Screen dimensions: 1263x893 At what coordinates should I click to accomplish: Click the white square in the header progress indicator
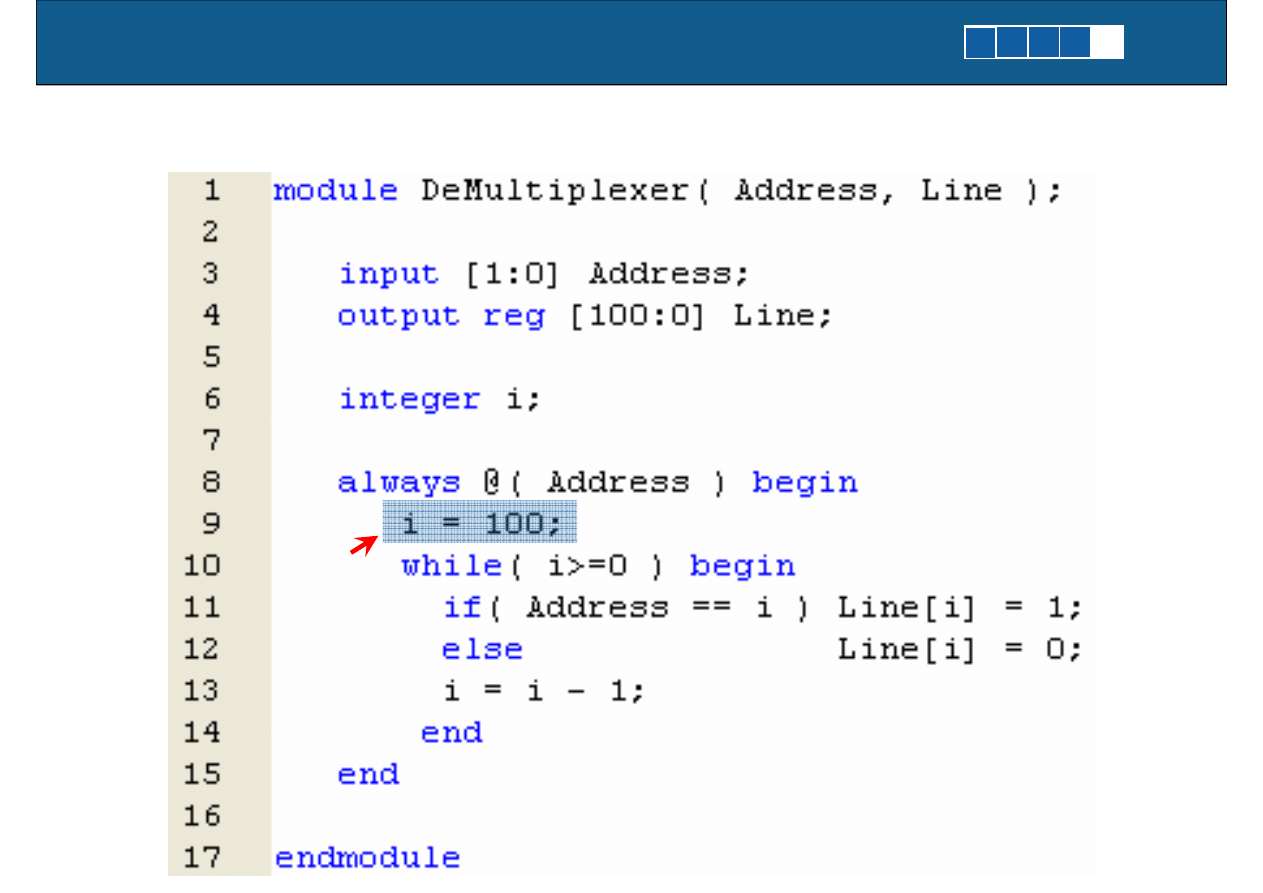(x=1107, y=43)
